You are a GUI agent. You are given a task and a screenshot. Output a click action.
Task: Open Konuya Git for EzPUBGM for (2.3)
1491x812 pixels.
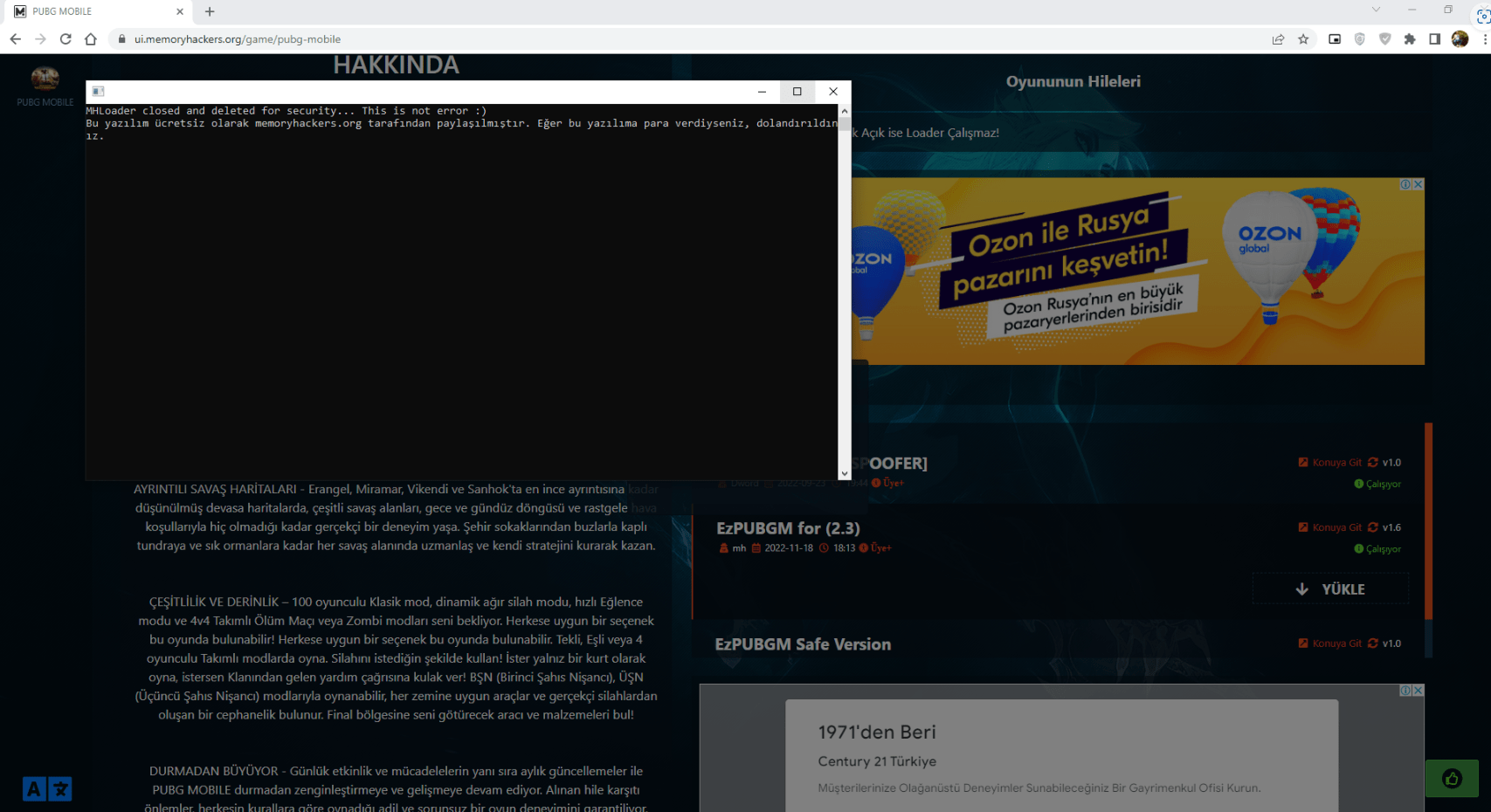tap(1330, 527)
